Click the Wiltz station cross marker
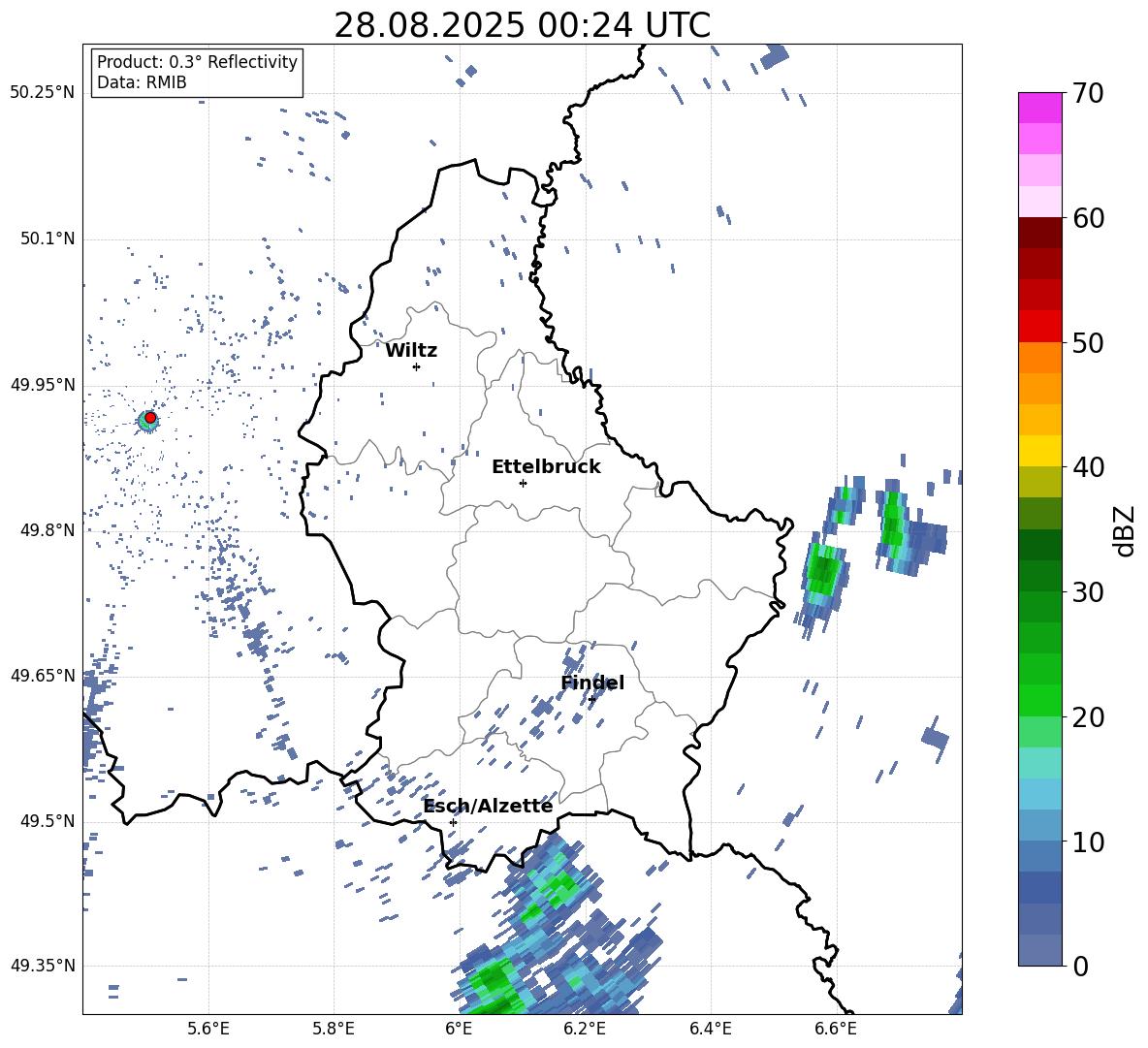Viewport: 1148px width, 1048px height. pos(417,366)
